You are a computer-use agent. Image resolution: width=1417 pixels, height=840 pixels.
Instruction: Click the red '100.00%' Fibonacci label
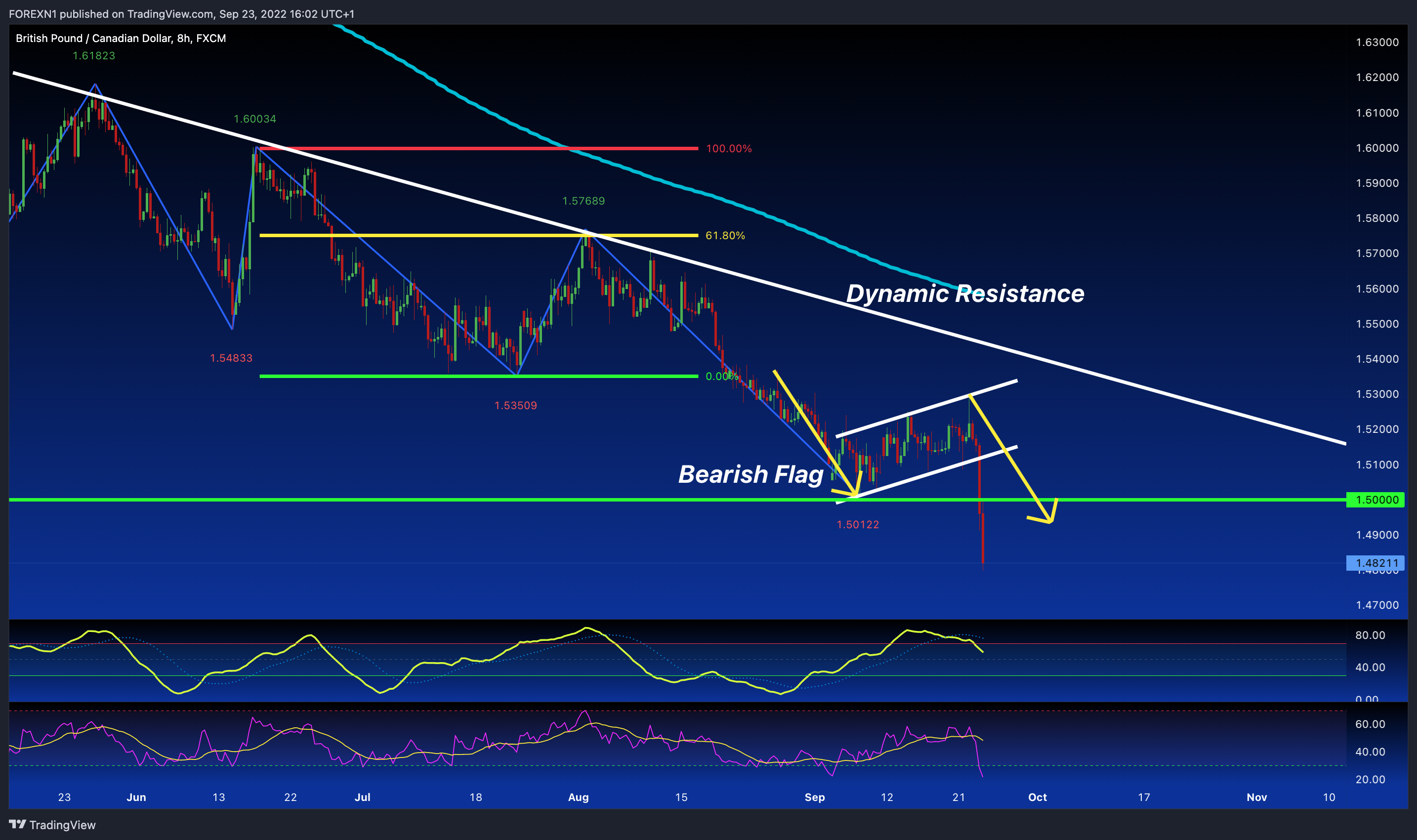coord(729,149)
